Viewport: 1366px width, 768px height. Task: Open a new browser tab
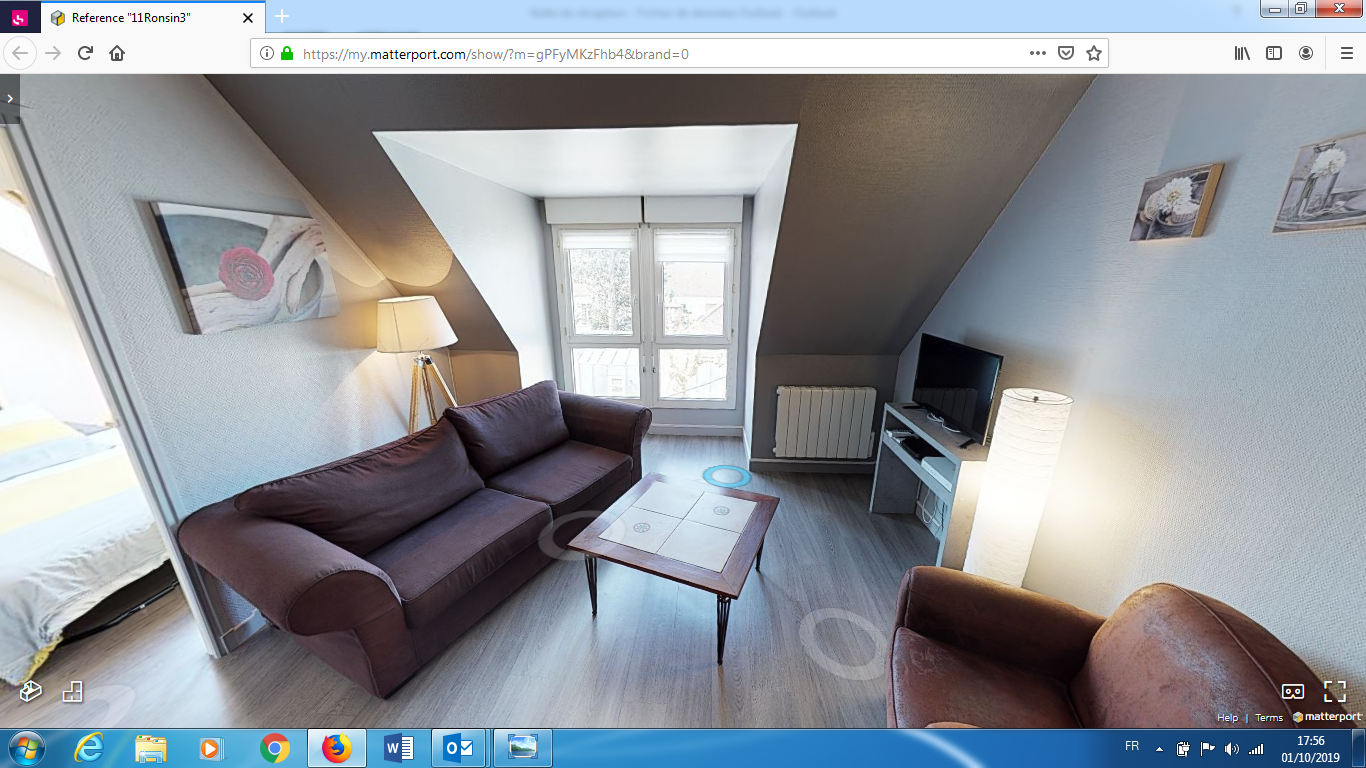(x=281, y=17)
